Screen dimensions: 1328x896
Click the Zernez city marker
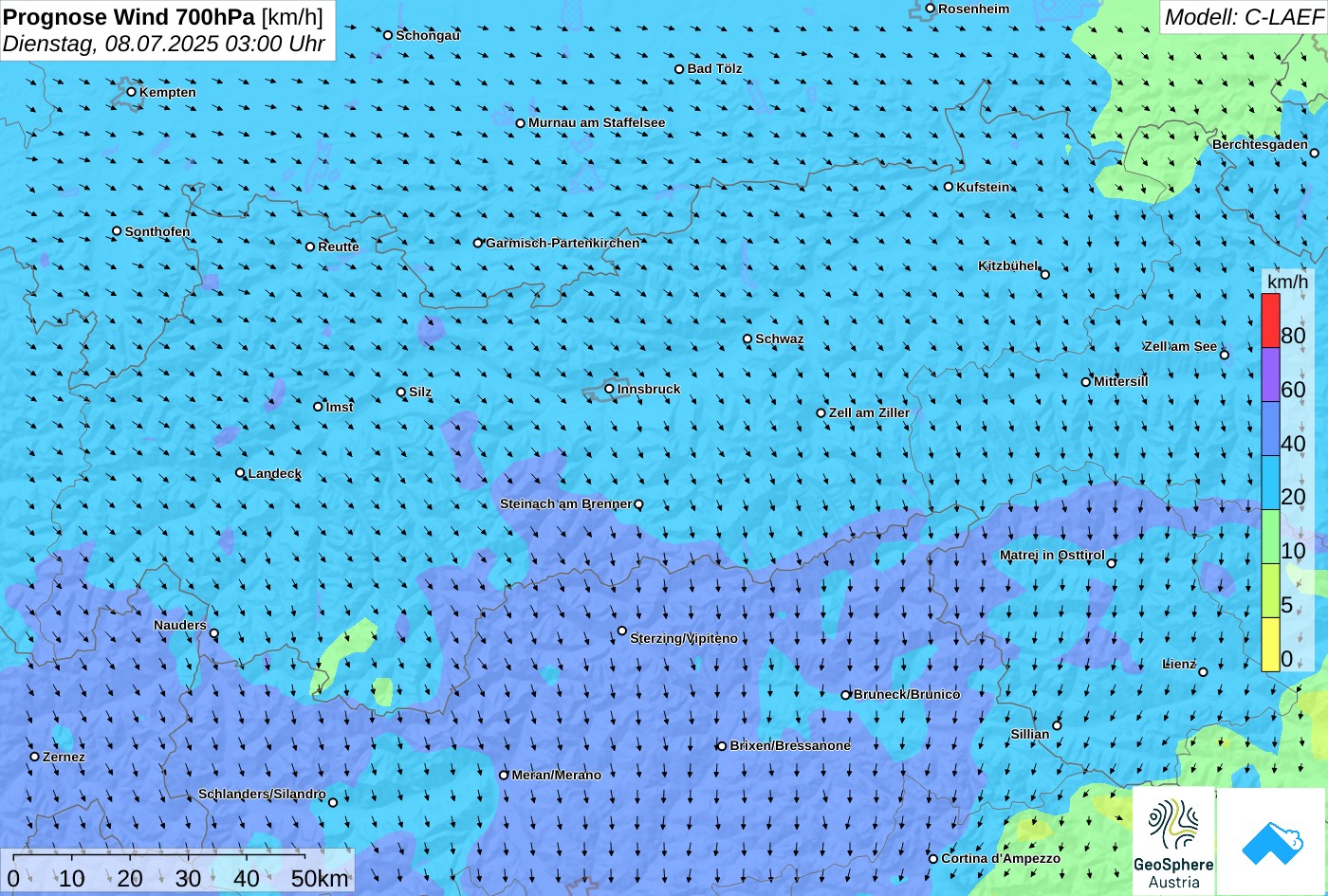point(35,757)
